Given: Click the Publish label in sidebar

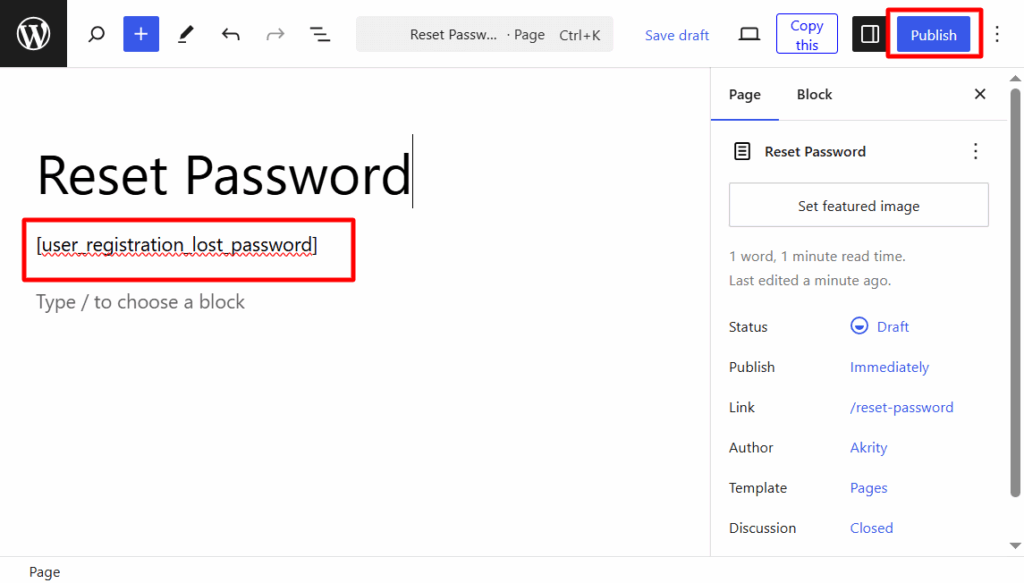Looking at the screenshot, I should pos(752,367).
